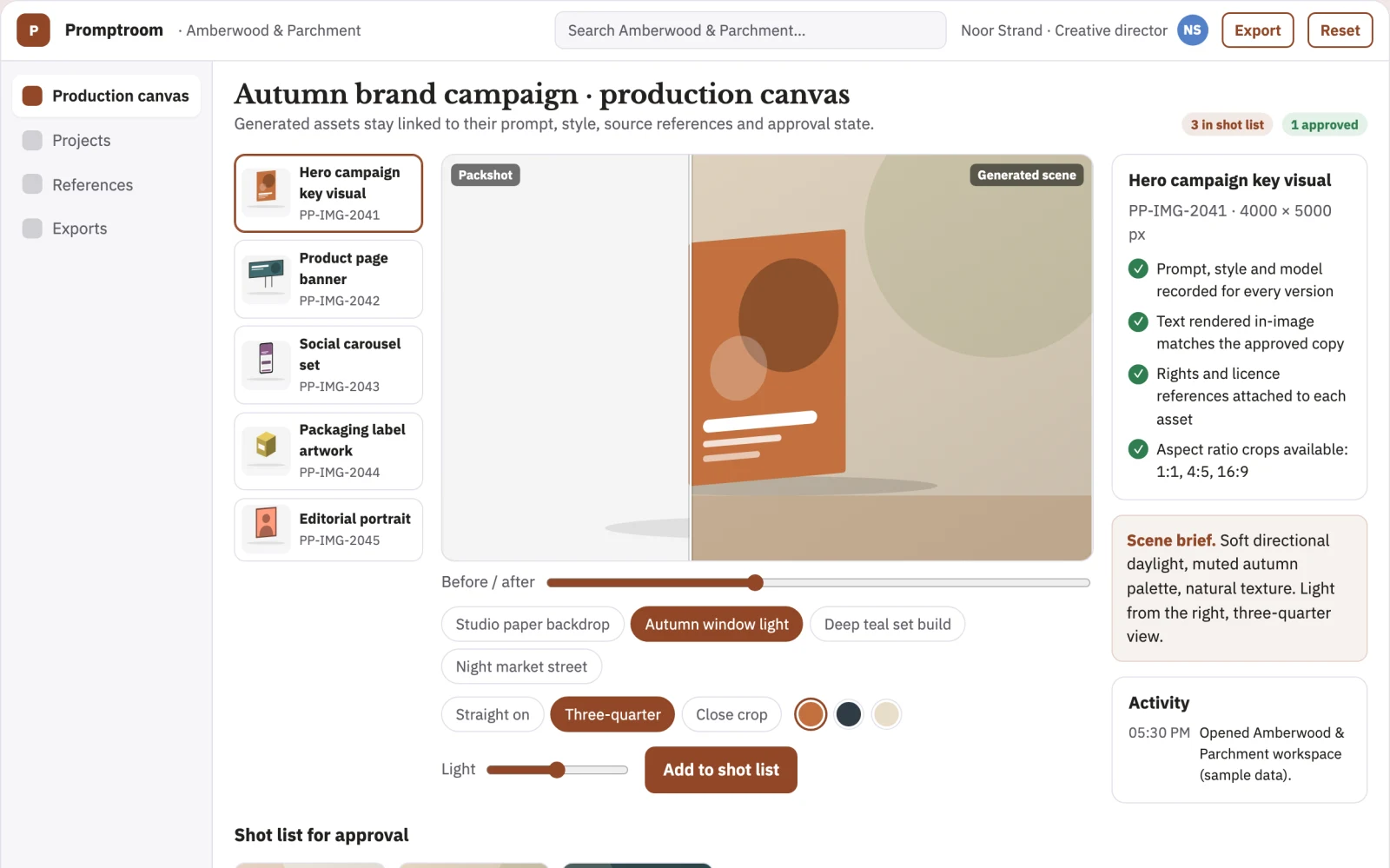Select the Autumn window light scene
Viewport: 1390px width, 868px height.
(717, 624)
